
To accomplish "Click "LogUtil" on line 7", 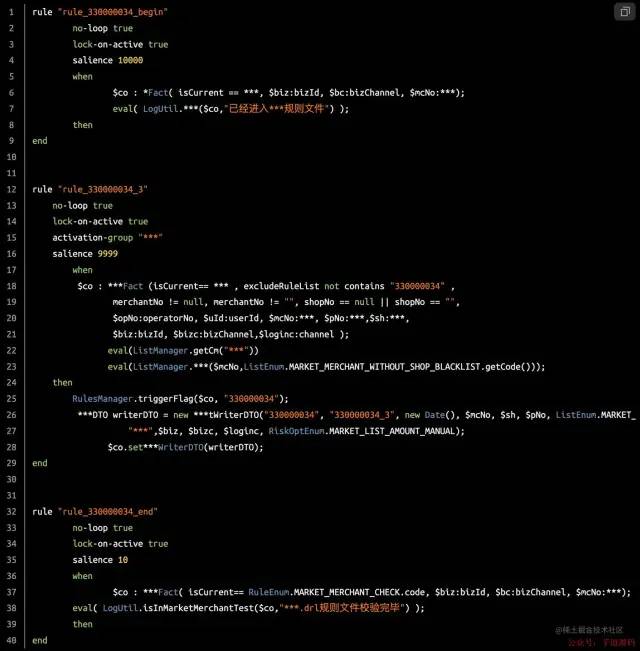I will (x=160, y=109).
